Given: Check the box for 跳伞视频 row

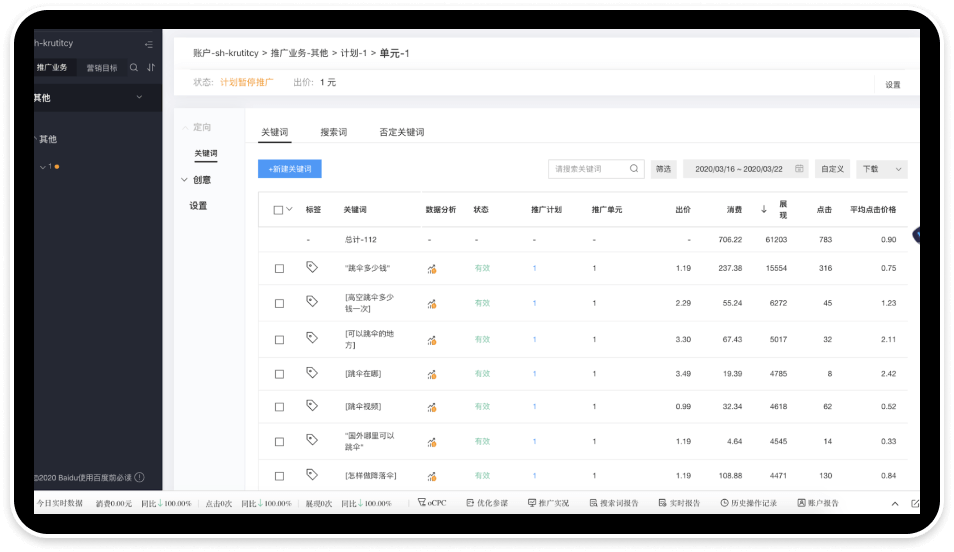Looking at the screenshot, I should click(279, 407).
